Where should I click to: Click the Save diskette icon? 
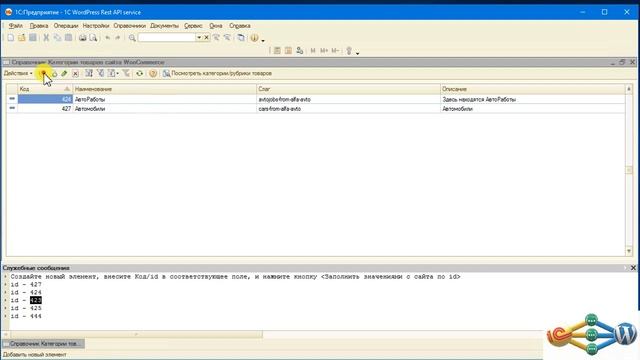(33, 38)
